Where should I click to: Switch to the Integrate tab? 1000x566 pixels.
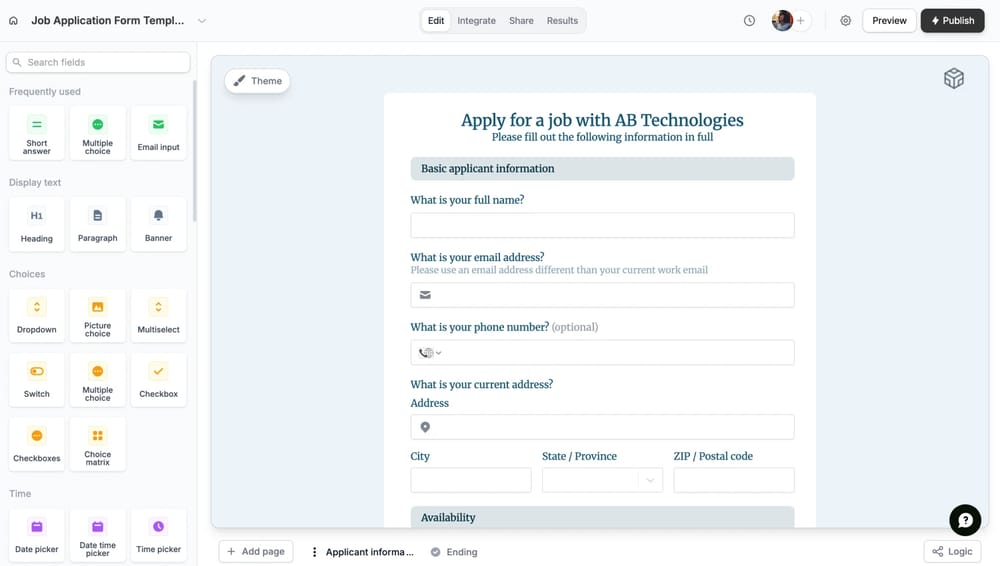click(476, 20)
